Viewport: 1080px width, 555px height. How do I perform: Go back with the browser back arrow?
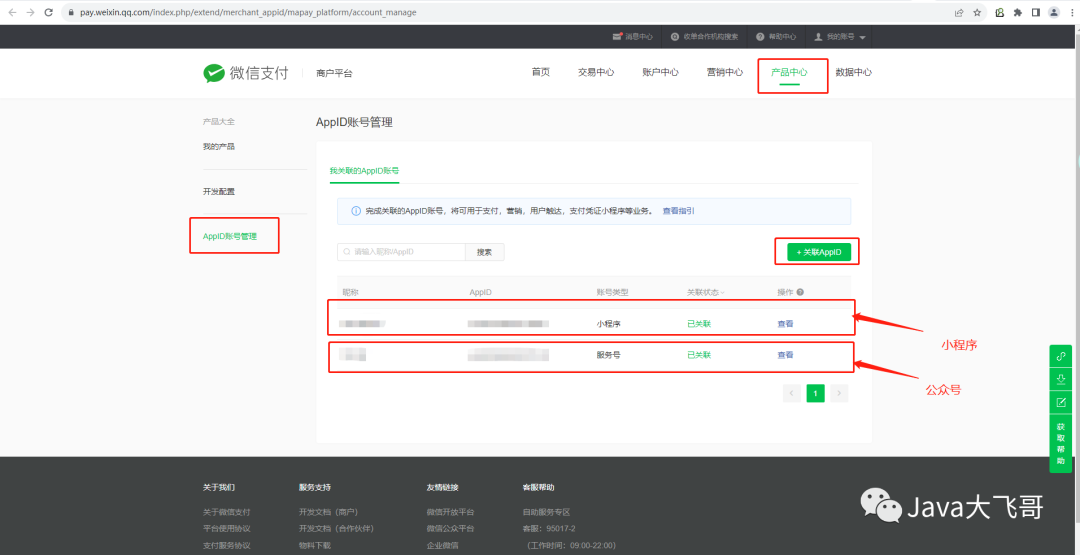click(12, 12)
